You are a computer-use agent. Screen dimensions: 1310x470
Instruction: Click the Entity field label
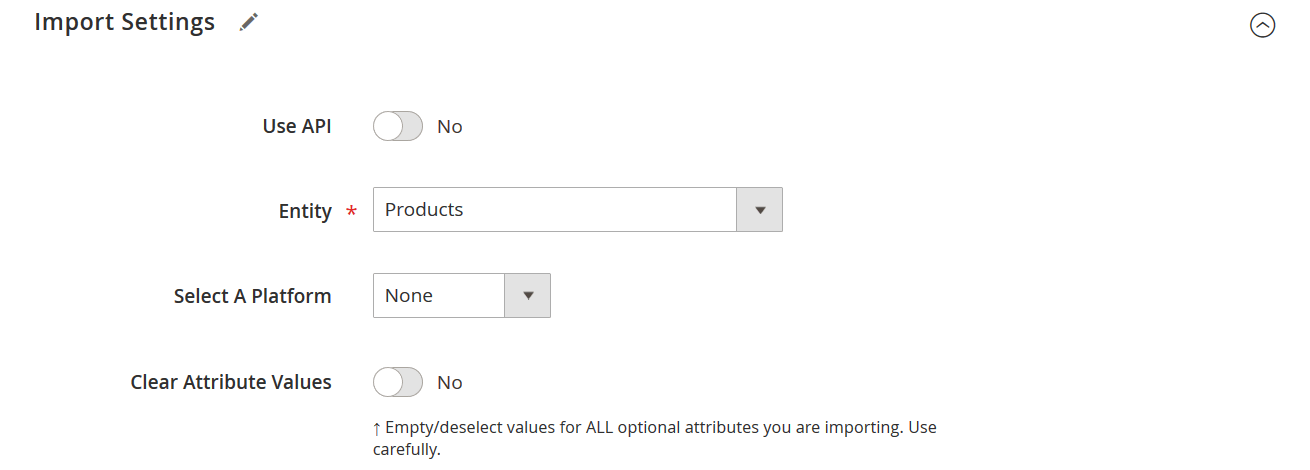pos(305,211)
